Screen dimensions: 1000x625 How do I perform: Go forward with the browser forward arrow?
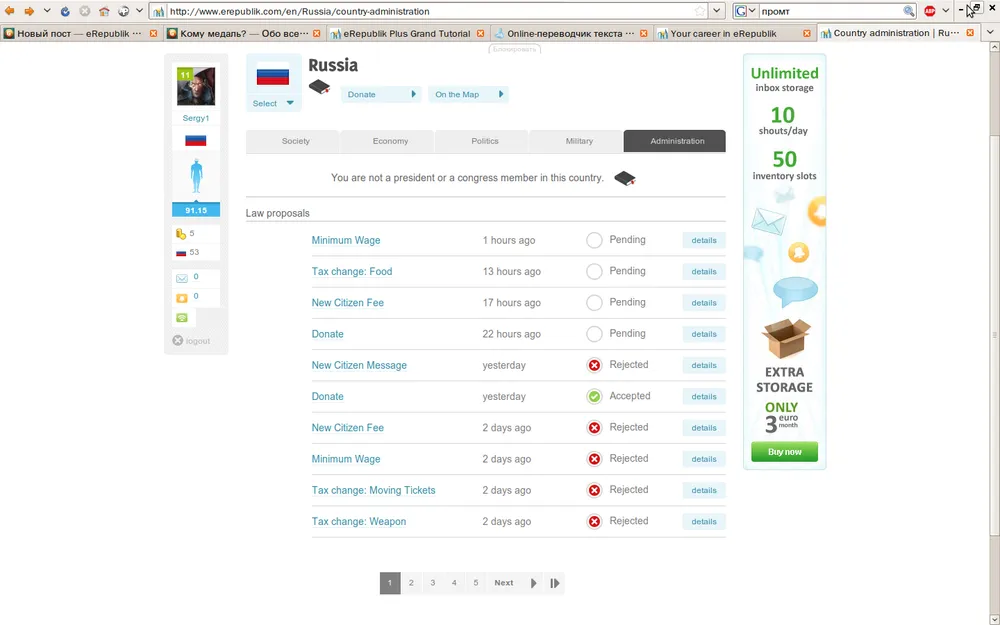pyautogui.click(x=29, y=11)
